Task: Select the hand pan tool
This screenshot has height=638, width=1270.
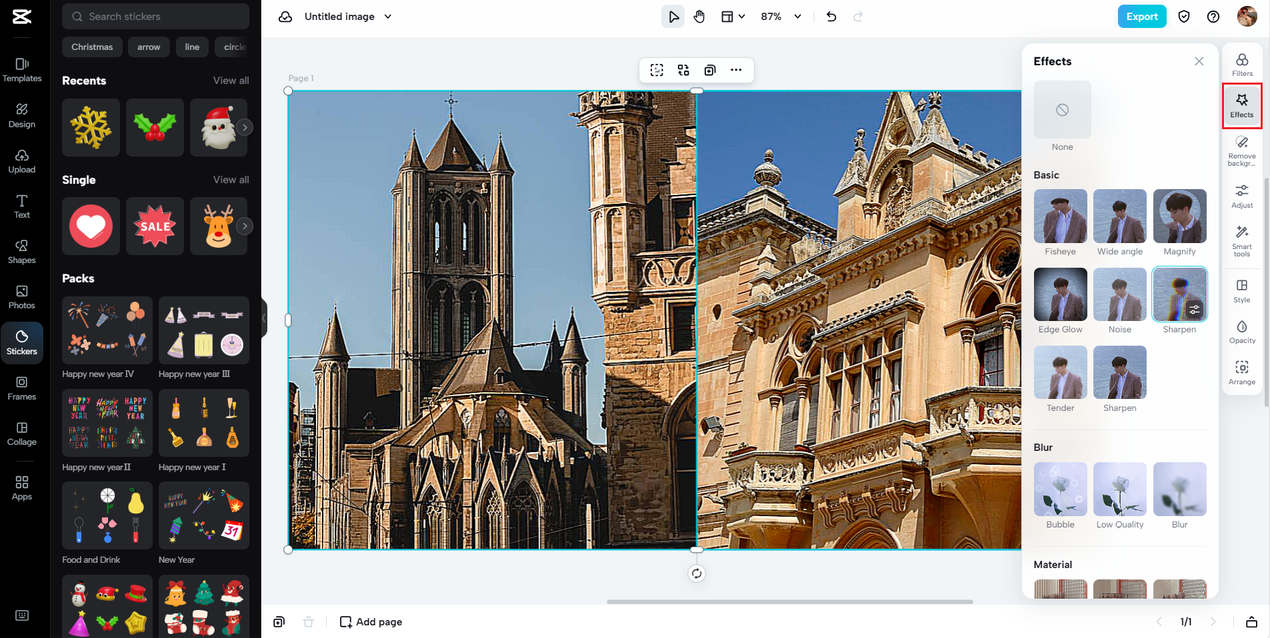Action: [x=699, y=17]
